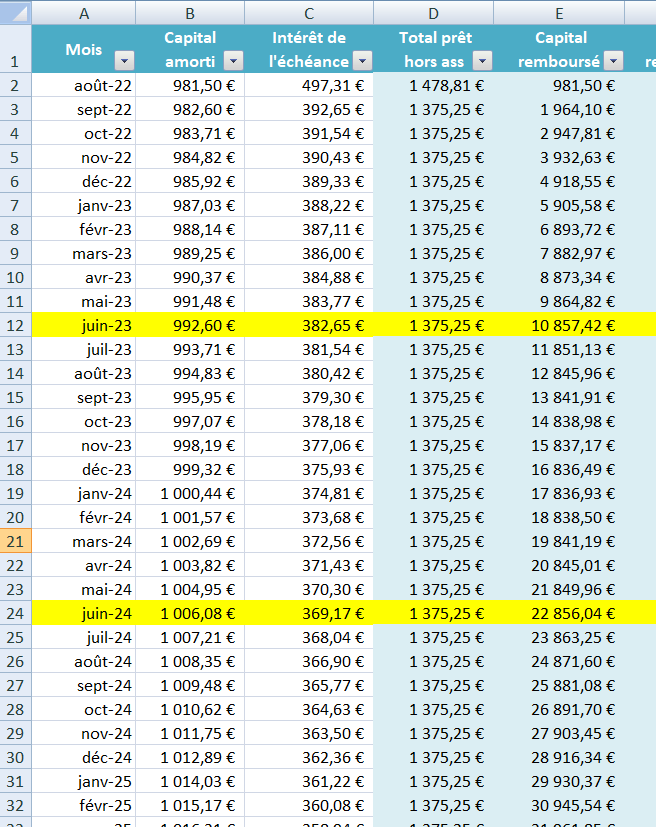
Task: Click cell '29 930,37 €'
Action: (559, 781)
